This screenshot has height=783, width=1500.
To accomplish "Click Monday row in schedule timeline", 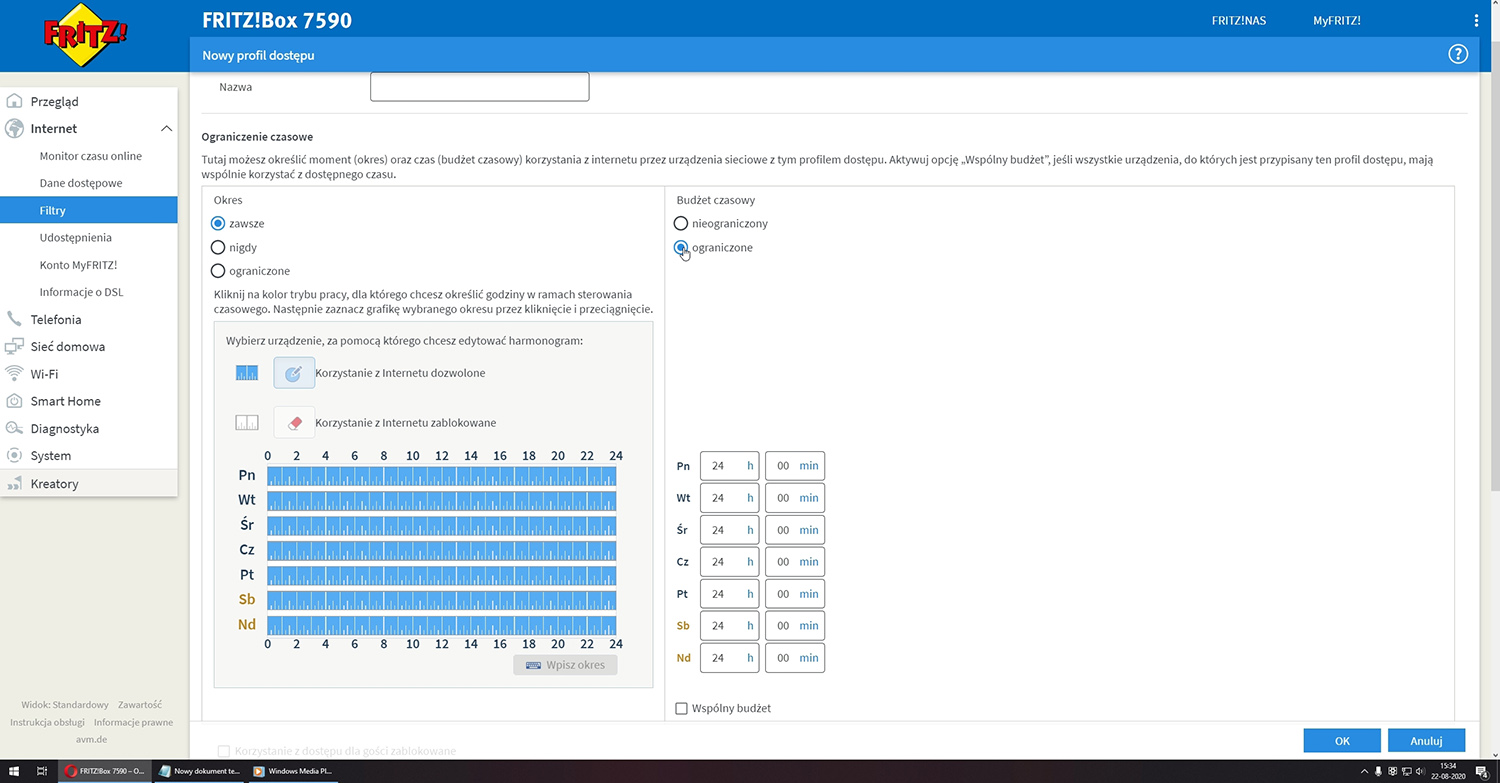I will point(441,476).
